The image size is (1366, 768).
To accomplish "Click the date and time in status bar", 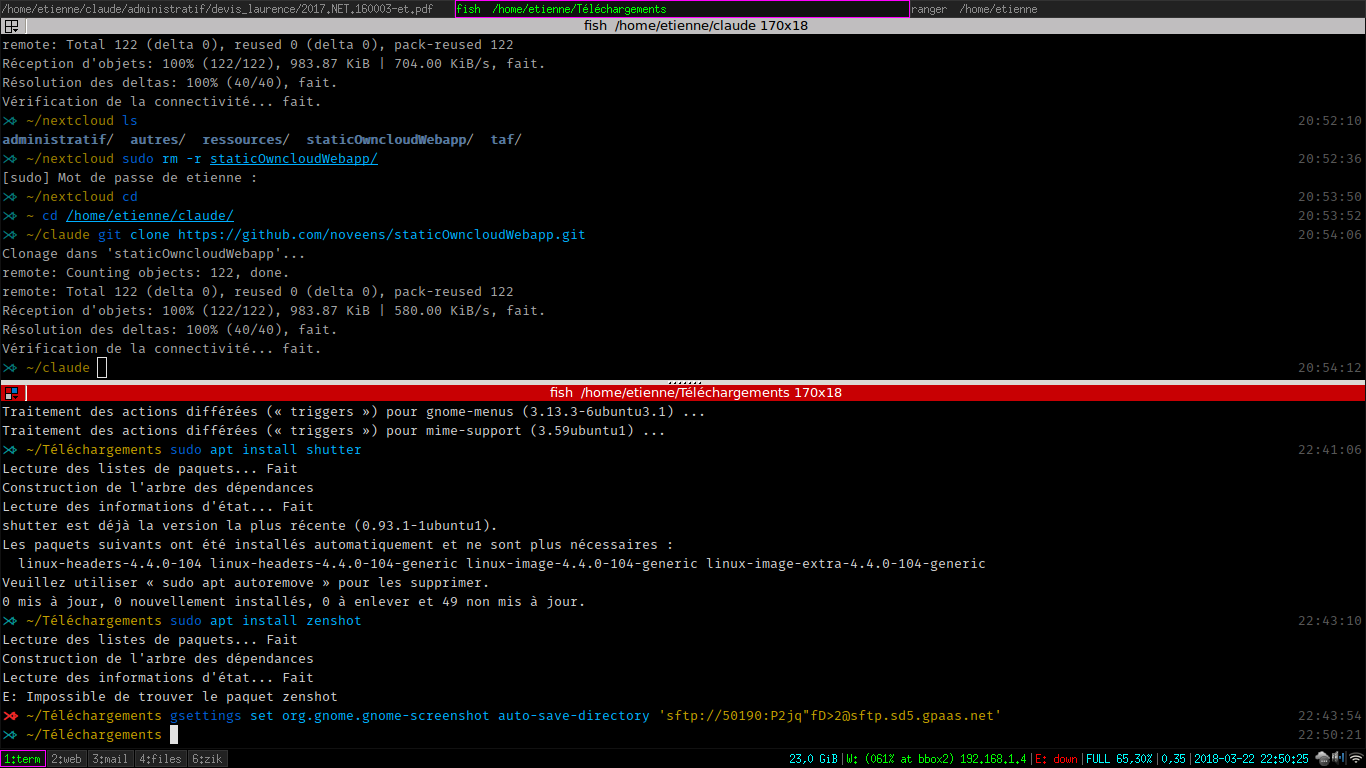I will [1251, 759].
